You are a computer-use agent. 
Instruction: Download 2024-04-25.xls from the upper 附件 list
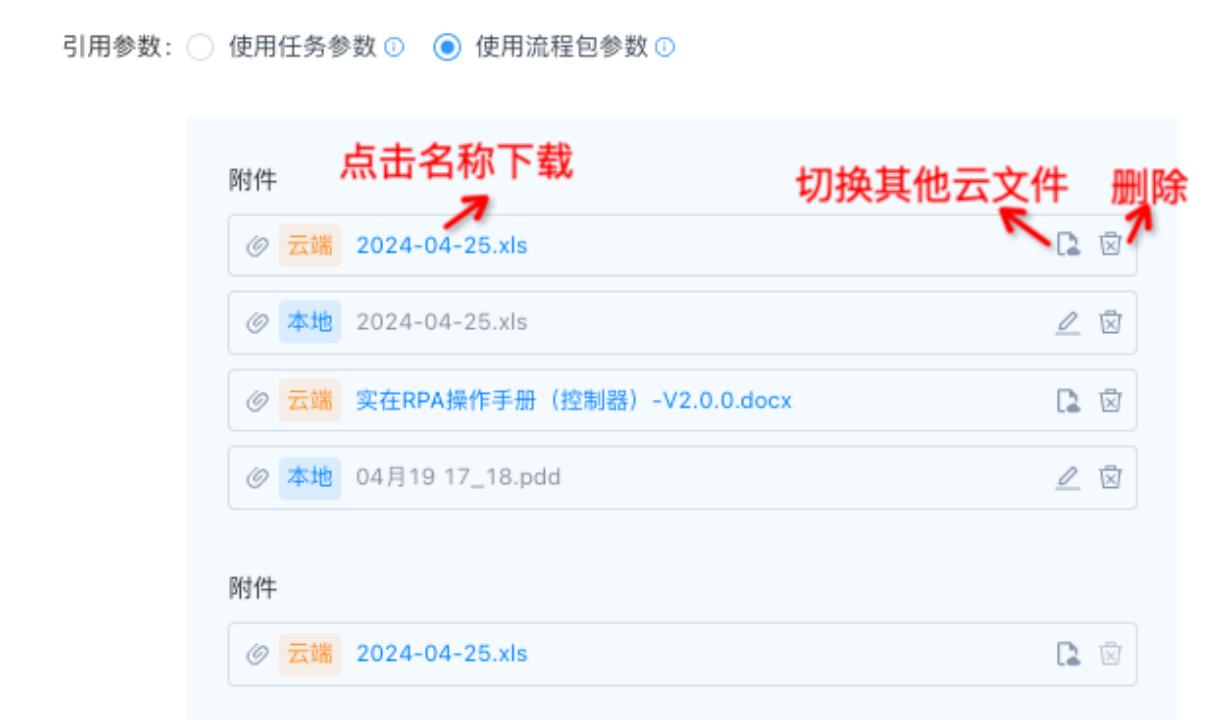pos(441,245)
